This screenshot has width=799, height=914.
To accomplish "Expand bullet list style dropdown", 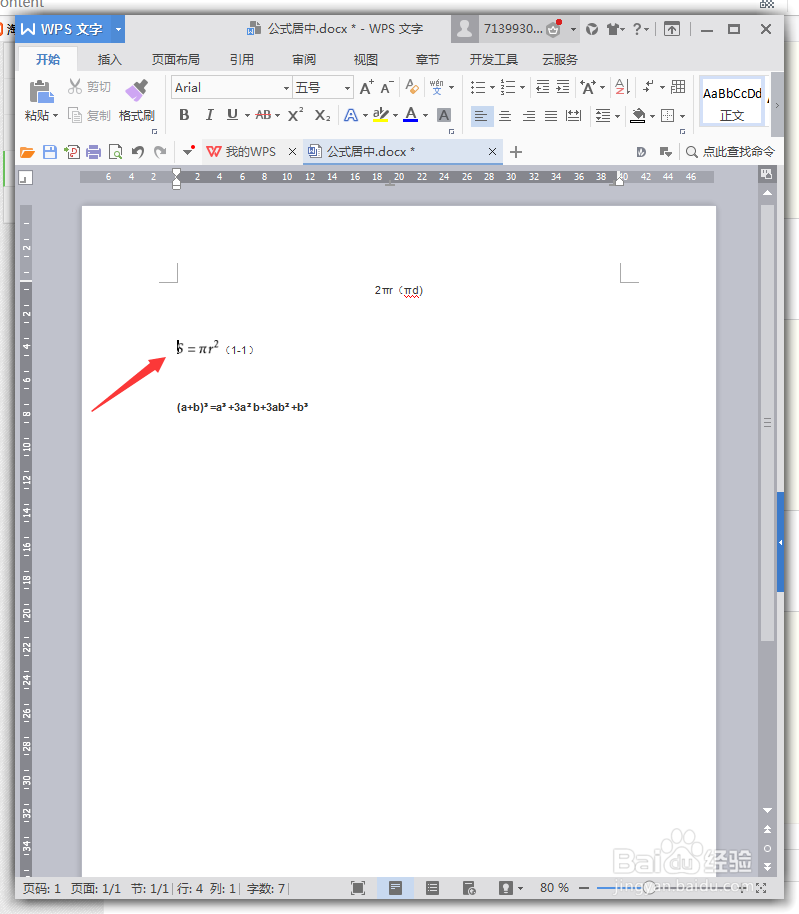I will [492, 87].
